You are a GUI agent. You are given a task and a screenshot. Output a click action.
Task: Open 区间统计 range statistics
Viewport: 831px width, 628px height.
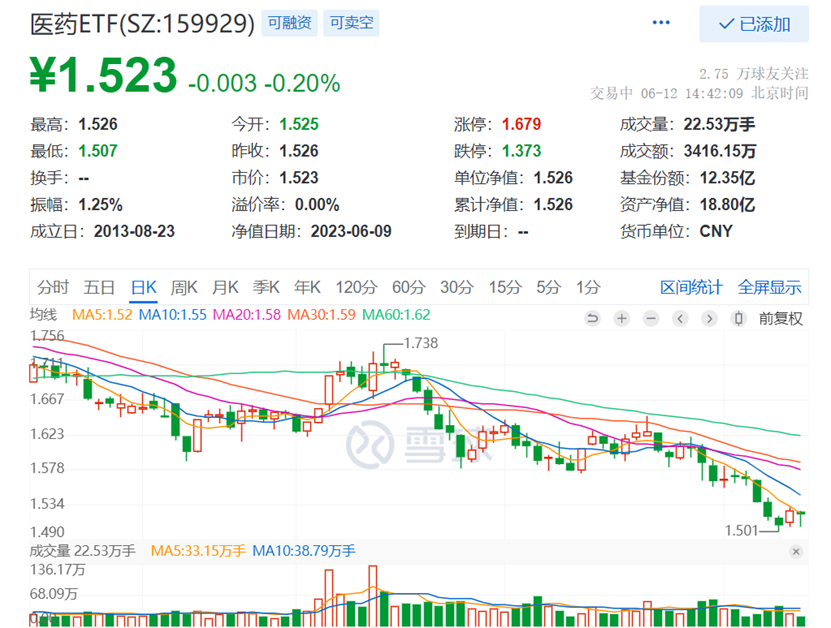click(x=691, y=287)
